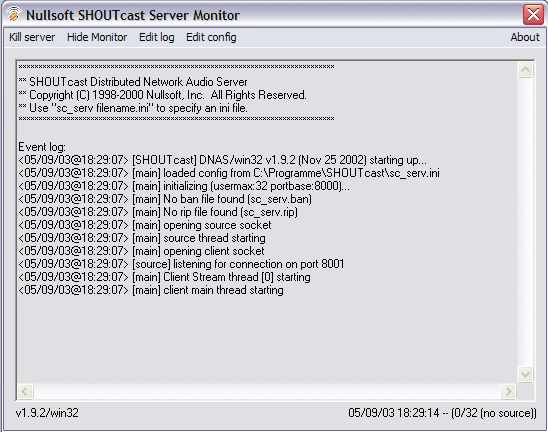This screenshot has width=548, height=432.
Task: Click the 'v1.9.2/win32' status bar text
Action: (47, 413)
